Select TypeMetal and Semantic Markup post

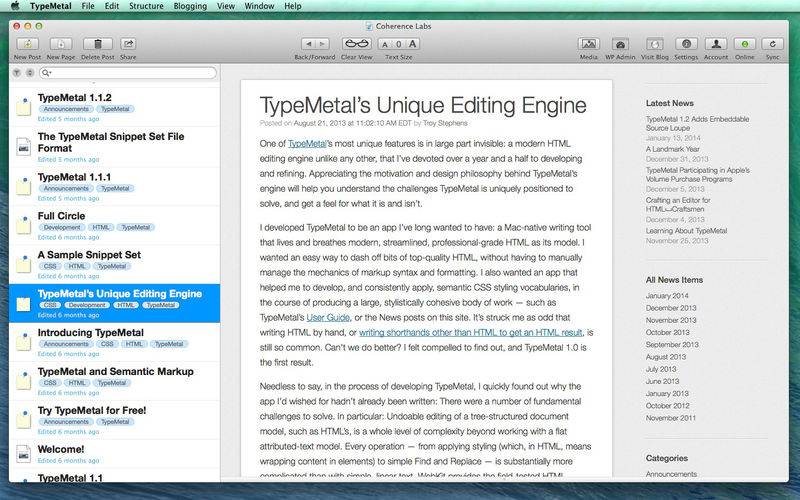point(114,381)
